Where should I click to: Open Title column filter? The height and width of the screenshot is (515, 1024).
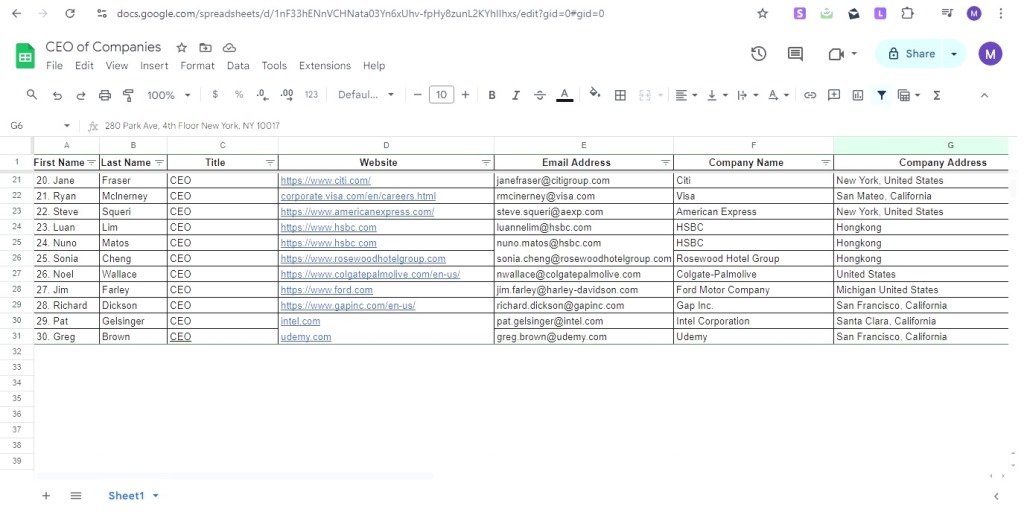(270, 163)
